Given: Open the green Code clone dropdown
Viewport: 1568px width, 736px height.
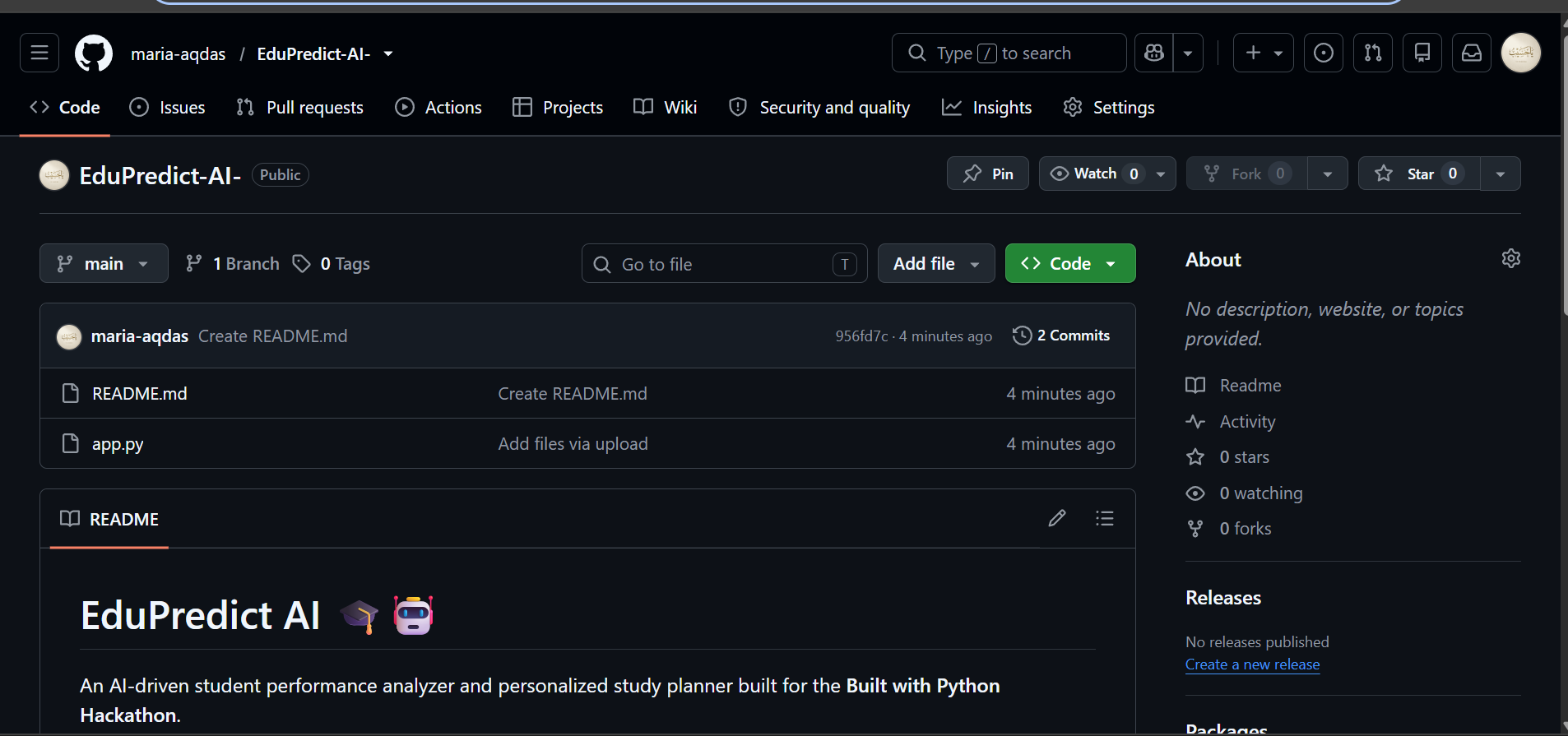Looking at the screenshot, I should click(x=1070, y=263).
